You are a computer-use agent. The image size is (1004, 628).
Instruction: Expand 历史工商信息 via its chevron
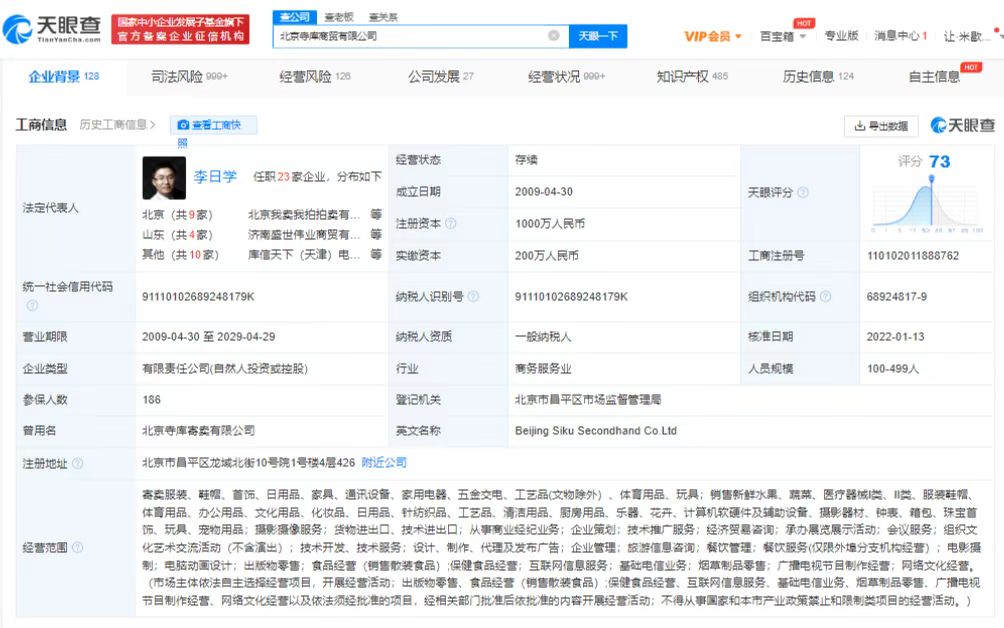tap(152, 125)
